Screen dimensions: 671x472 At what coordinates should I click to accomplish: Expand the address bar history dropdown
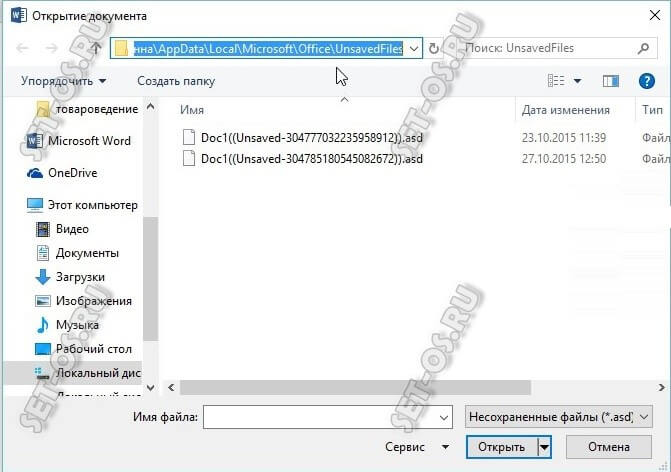click(x=414, y=48)
